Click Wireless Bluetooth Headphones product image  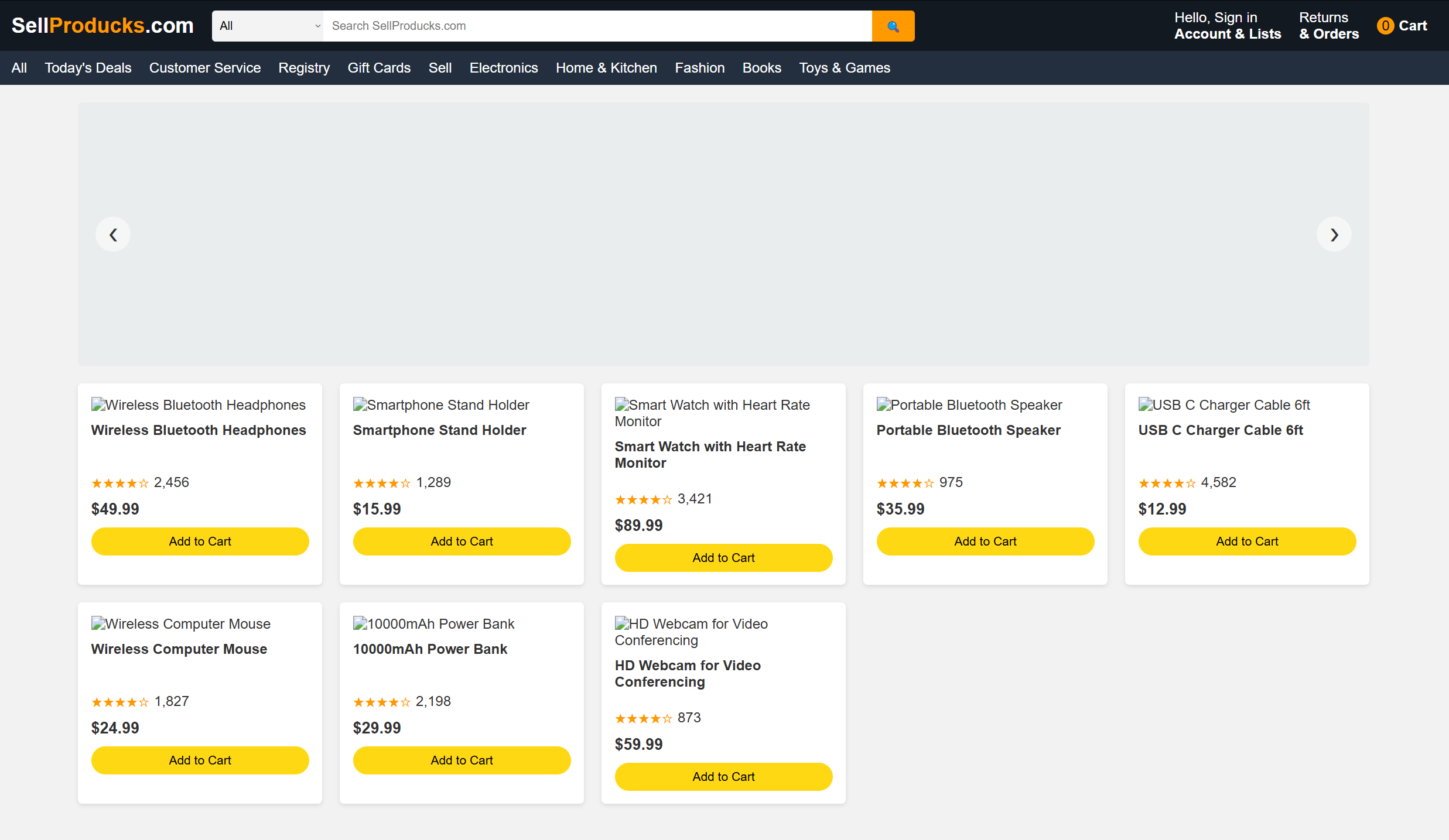pyautogui.click(x=198, y=405)
